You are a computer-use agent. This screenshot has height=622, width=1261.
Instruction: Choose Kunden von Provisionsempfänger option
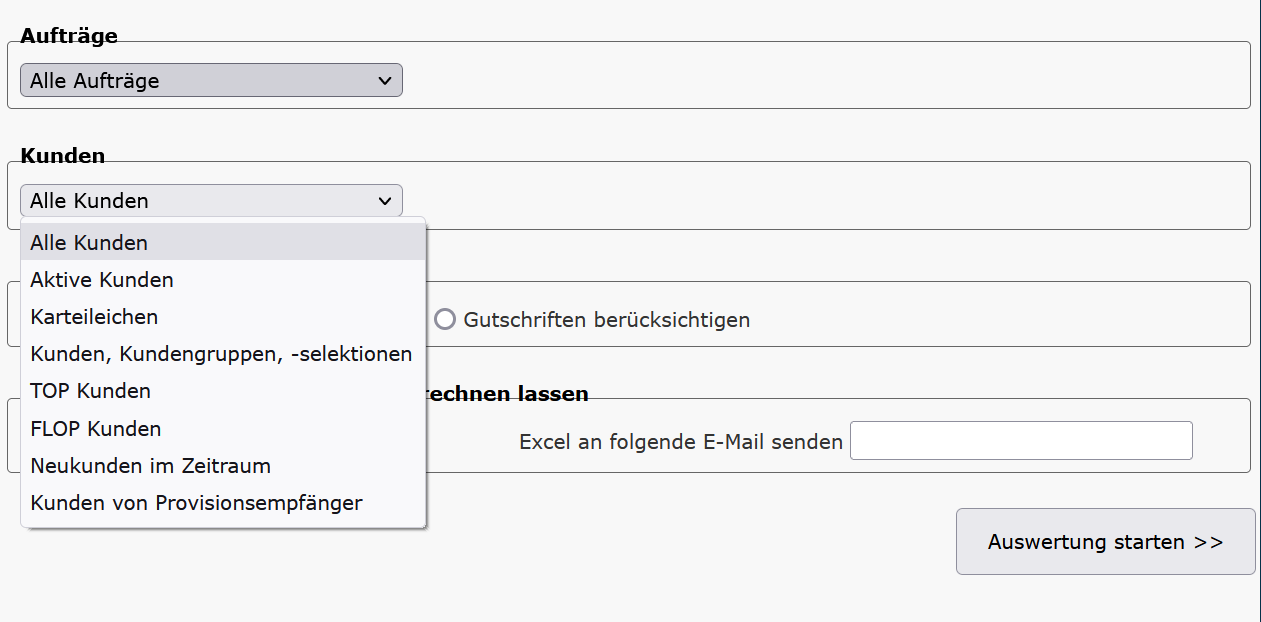pyautogui.click(x=197, y=503)
